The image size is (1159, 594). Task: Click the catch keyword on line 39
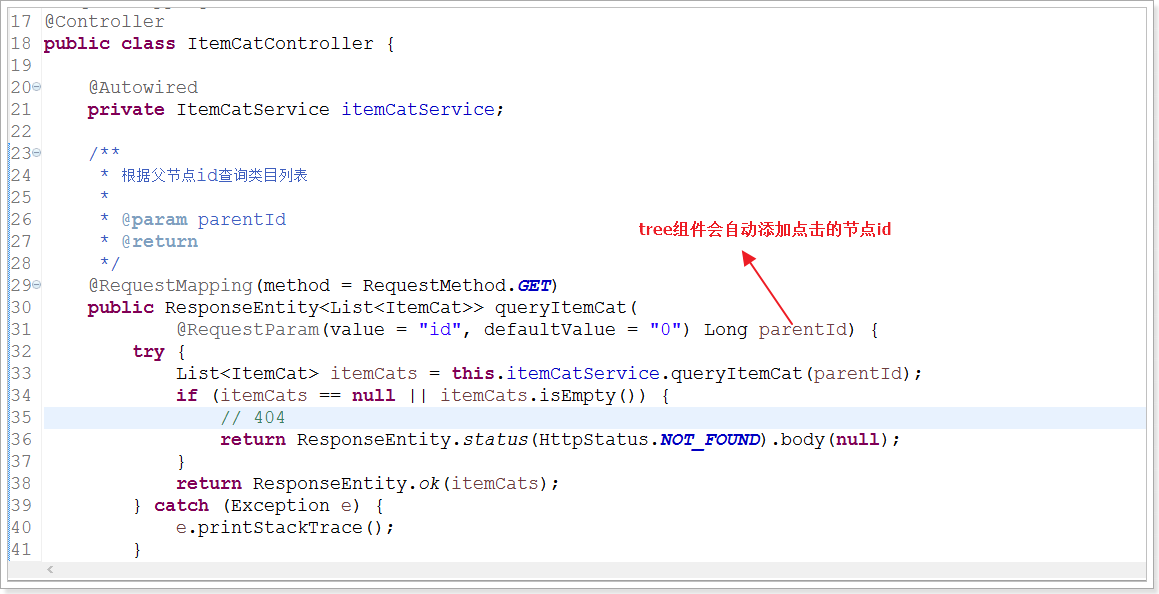tap(182, 505)
